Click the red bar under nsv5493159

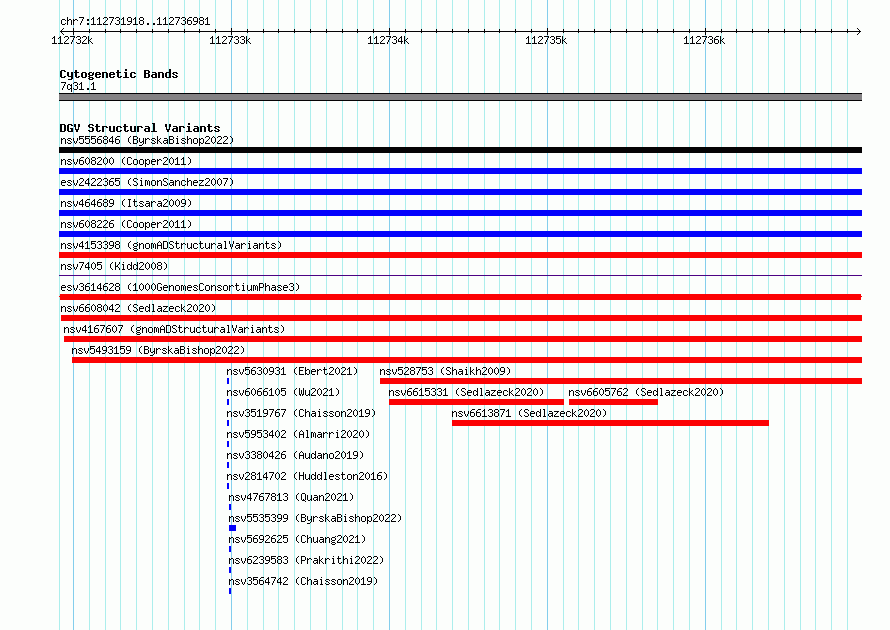click(x=467, y=360)
